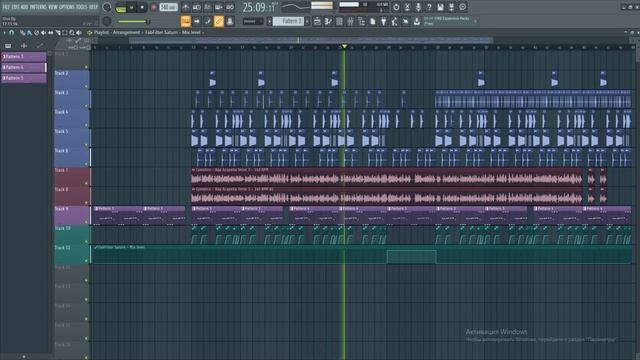
Task: Click previous pattern arrow beside Pattern 3
Action: pos(269,22)
